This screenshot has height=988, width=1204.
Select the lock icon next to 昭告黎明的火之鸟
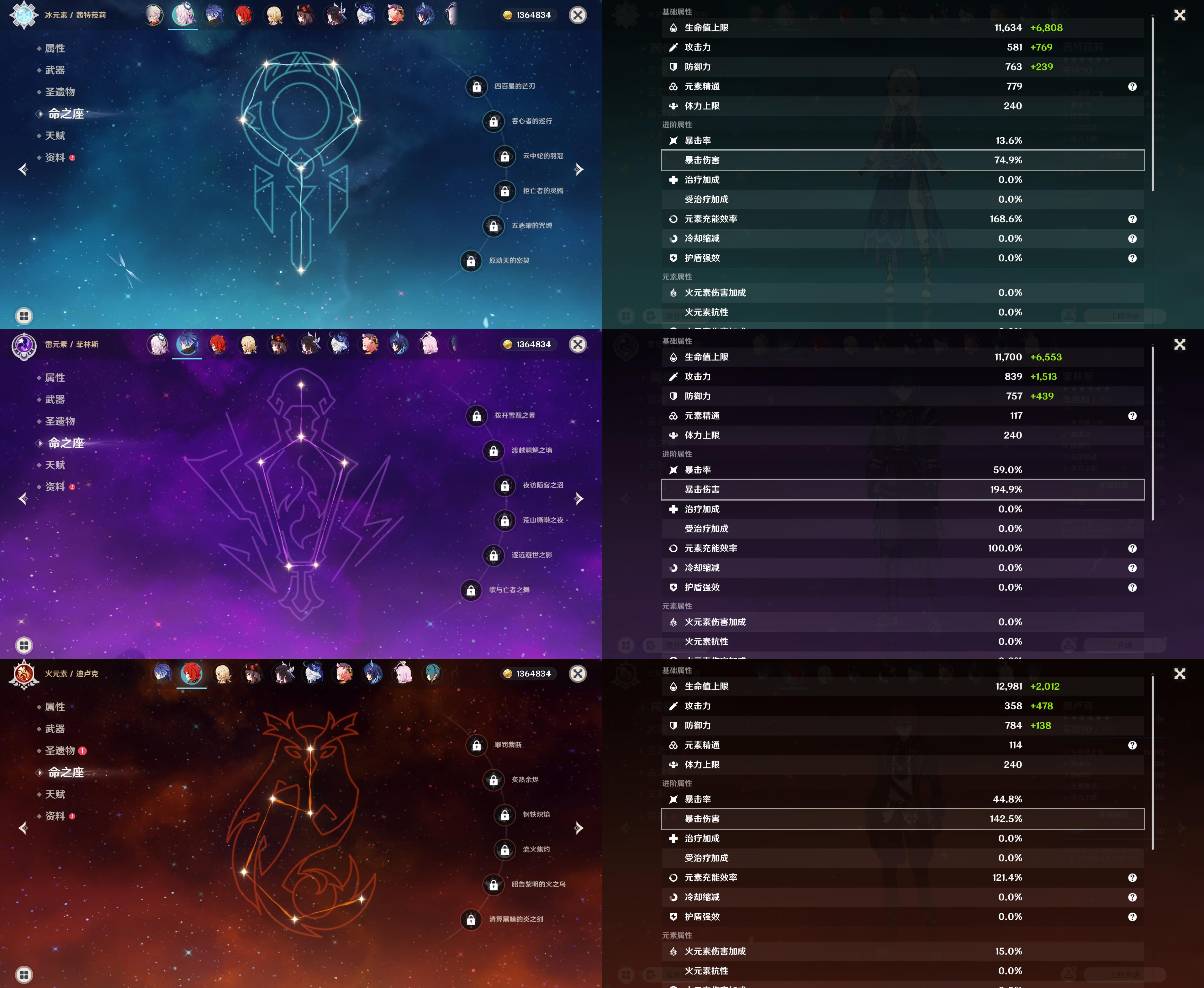point(493,884)
